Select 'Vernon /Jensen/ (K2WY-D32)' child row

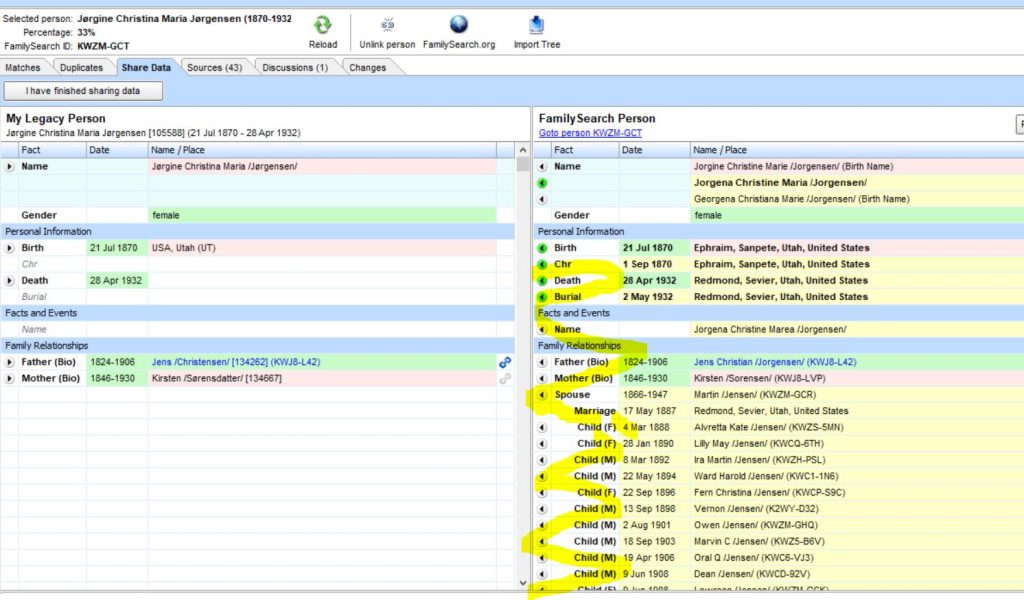(780, 509)
